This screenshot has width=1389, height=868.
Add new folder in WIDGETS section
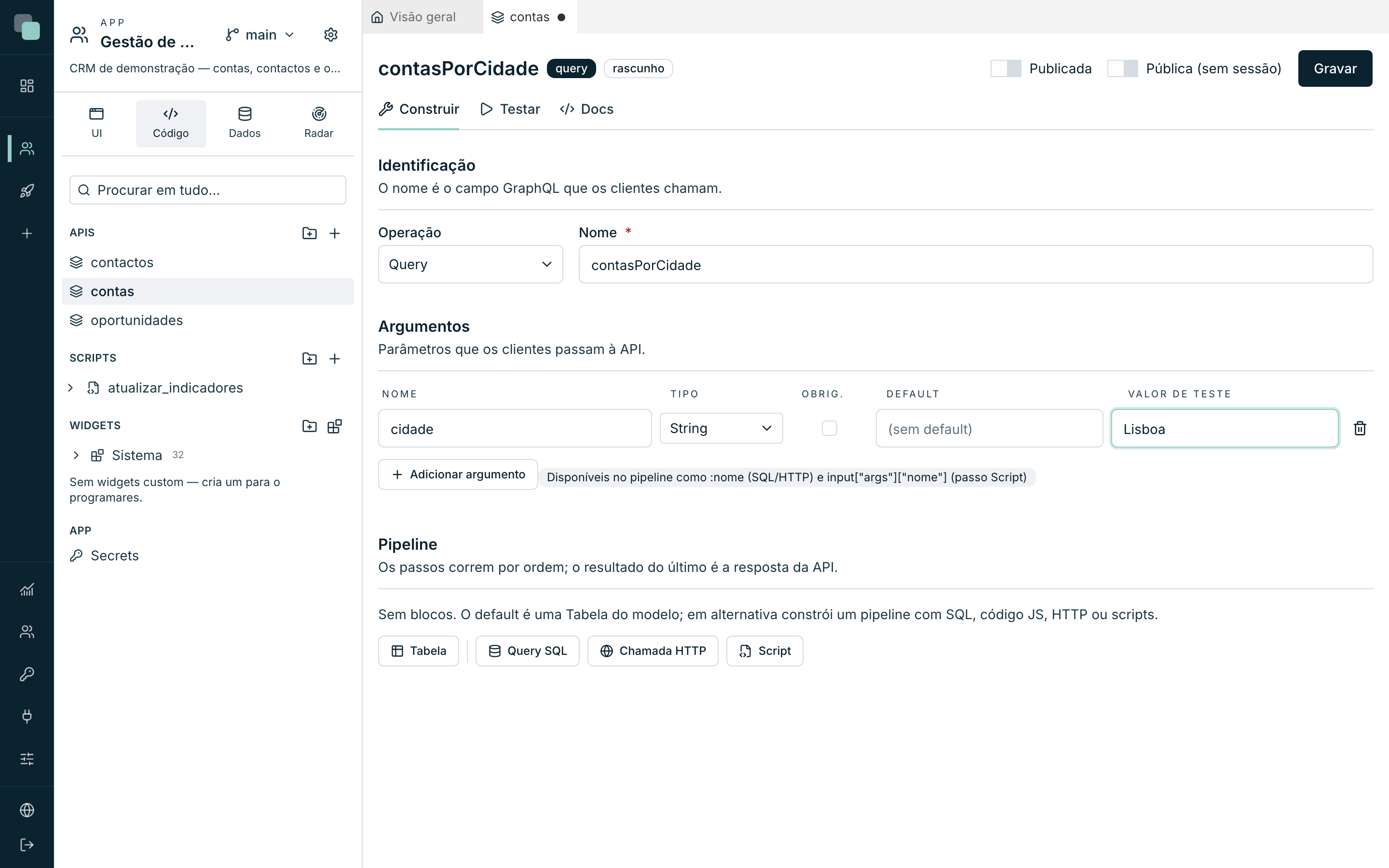click(x=309, y=426)
